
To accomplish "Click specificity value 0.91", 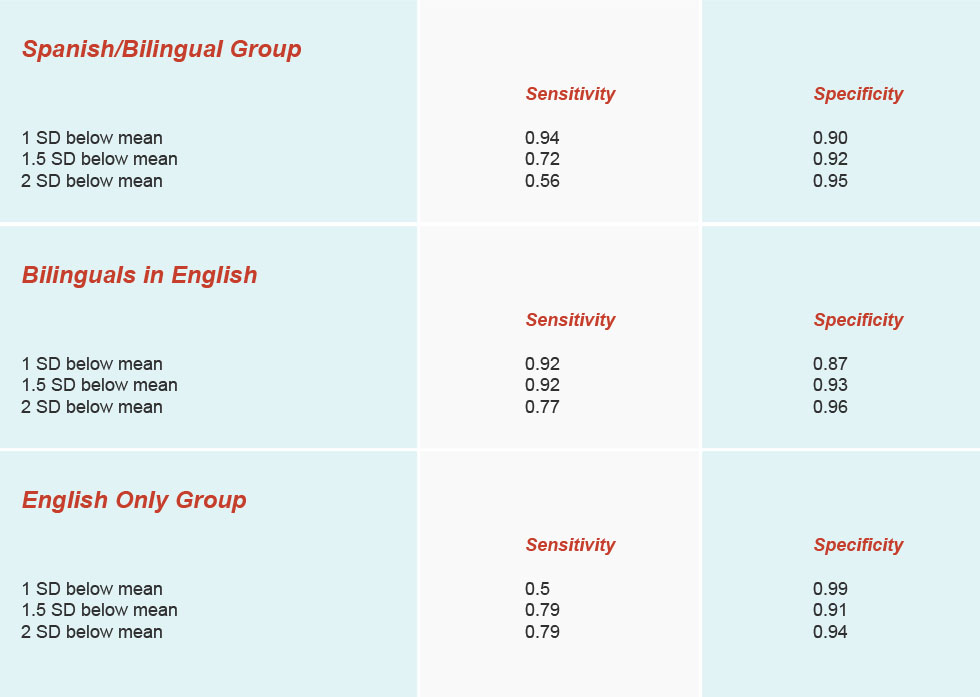I will pyautogui.click(x=830, y=610).
